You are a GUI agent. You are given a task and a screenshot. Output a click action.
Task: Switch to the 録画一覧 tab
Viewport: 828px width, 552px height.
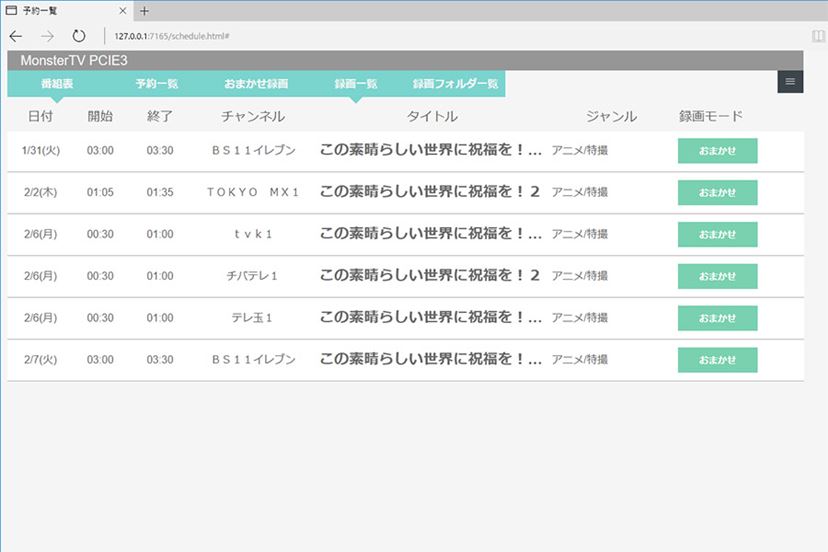pos(355,83)
